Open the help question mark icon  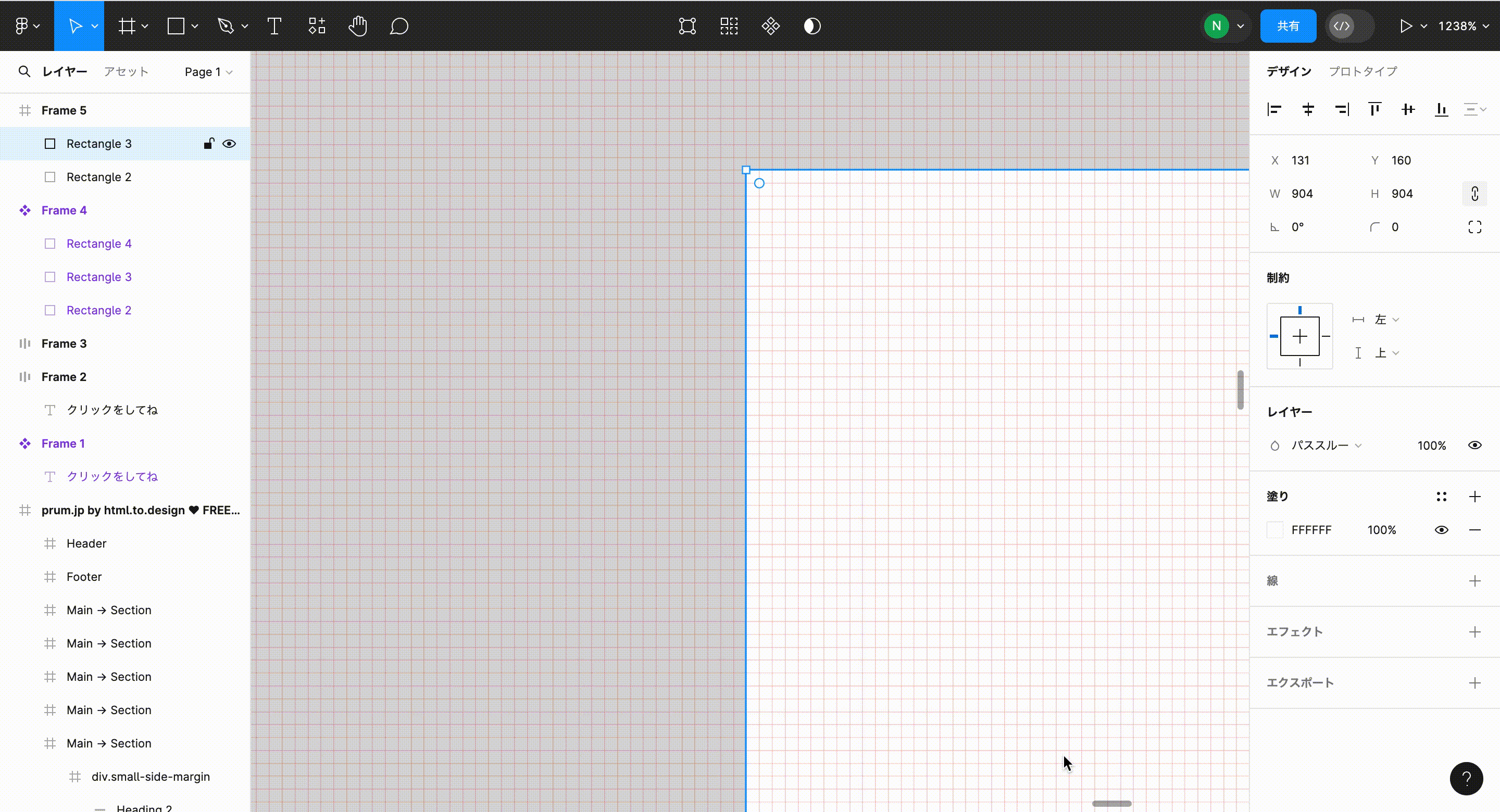pyautogui.click(x=1467, y=779)
